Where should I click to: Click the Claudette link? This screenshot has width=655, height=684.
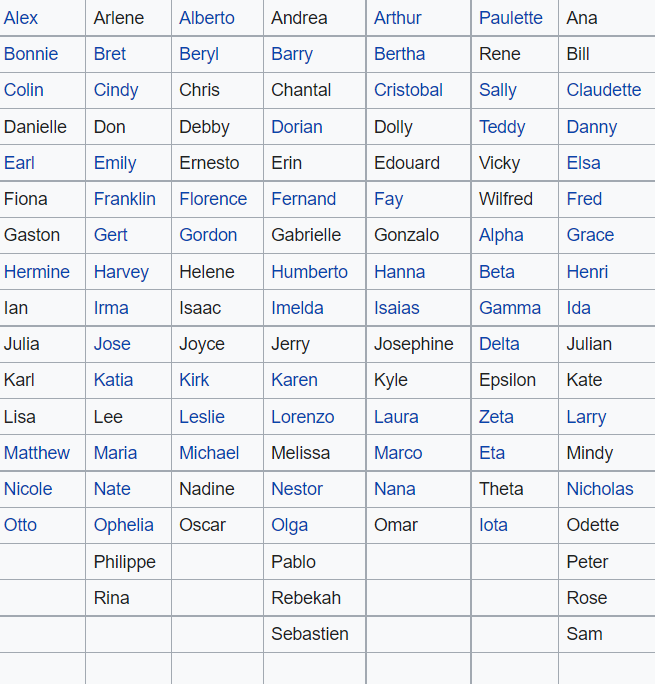point(603,90)
